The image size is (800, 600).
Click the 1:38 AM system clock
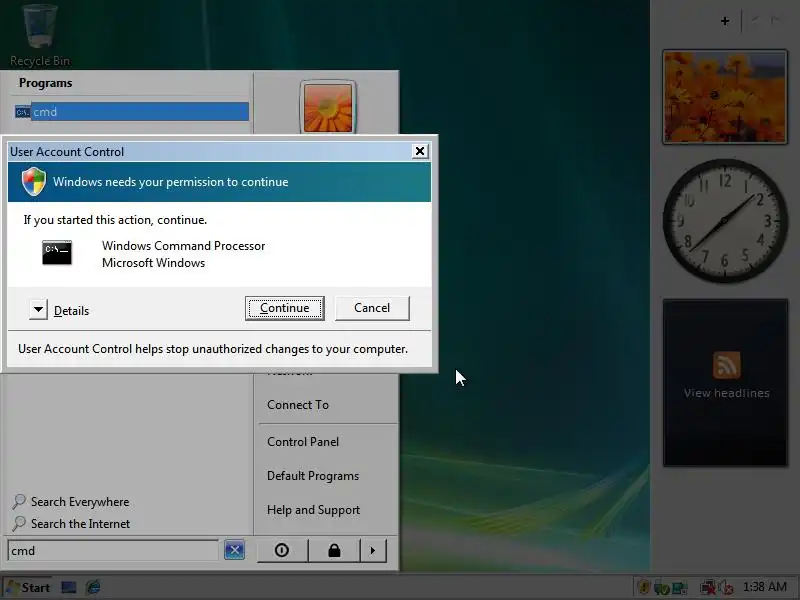point(764,587)
